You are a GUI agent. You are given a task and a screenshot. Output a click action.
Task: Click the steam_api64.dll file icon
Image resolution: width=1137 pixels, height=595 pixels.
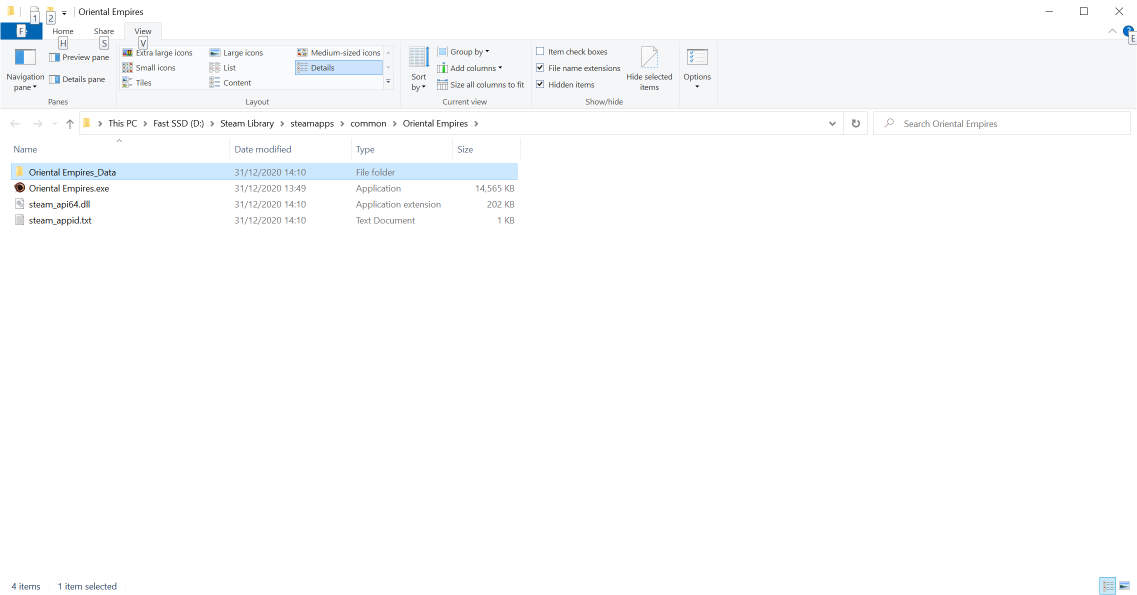[20, 204]
